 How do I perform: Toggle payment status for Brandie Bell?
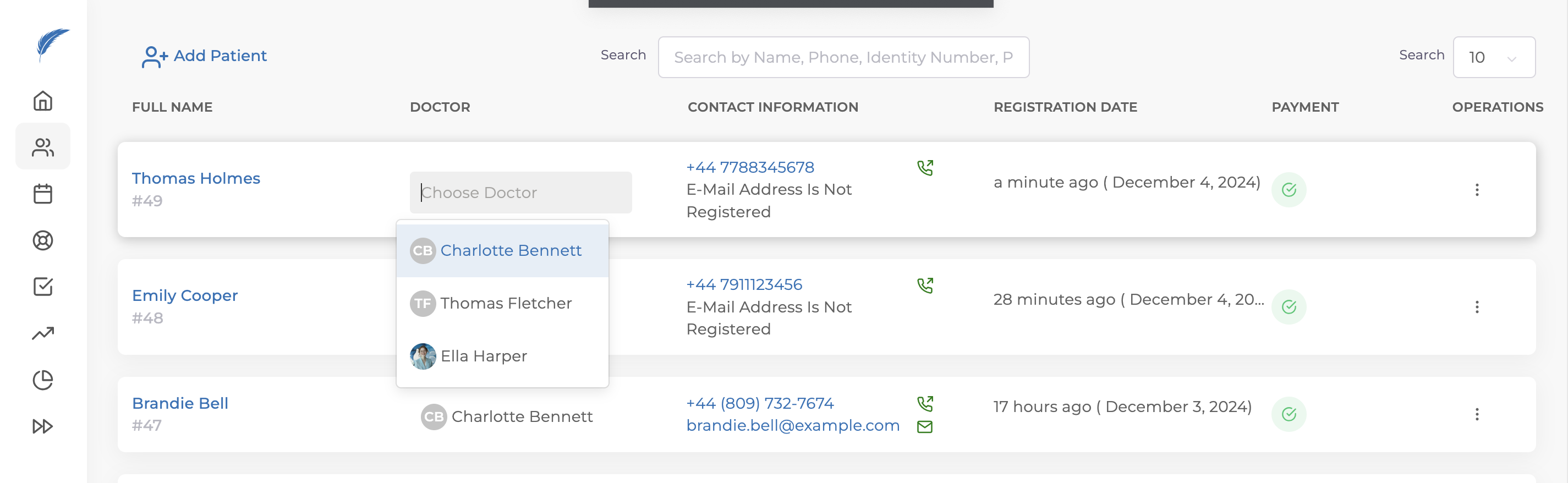pos(1288,414)
